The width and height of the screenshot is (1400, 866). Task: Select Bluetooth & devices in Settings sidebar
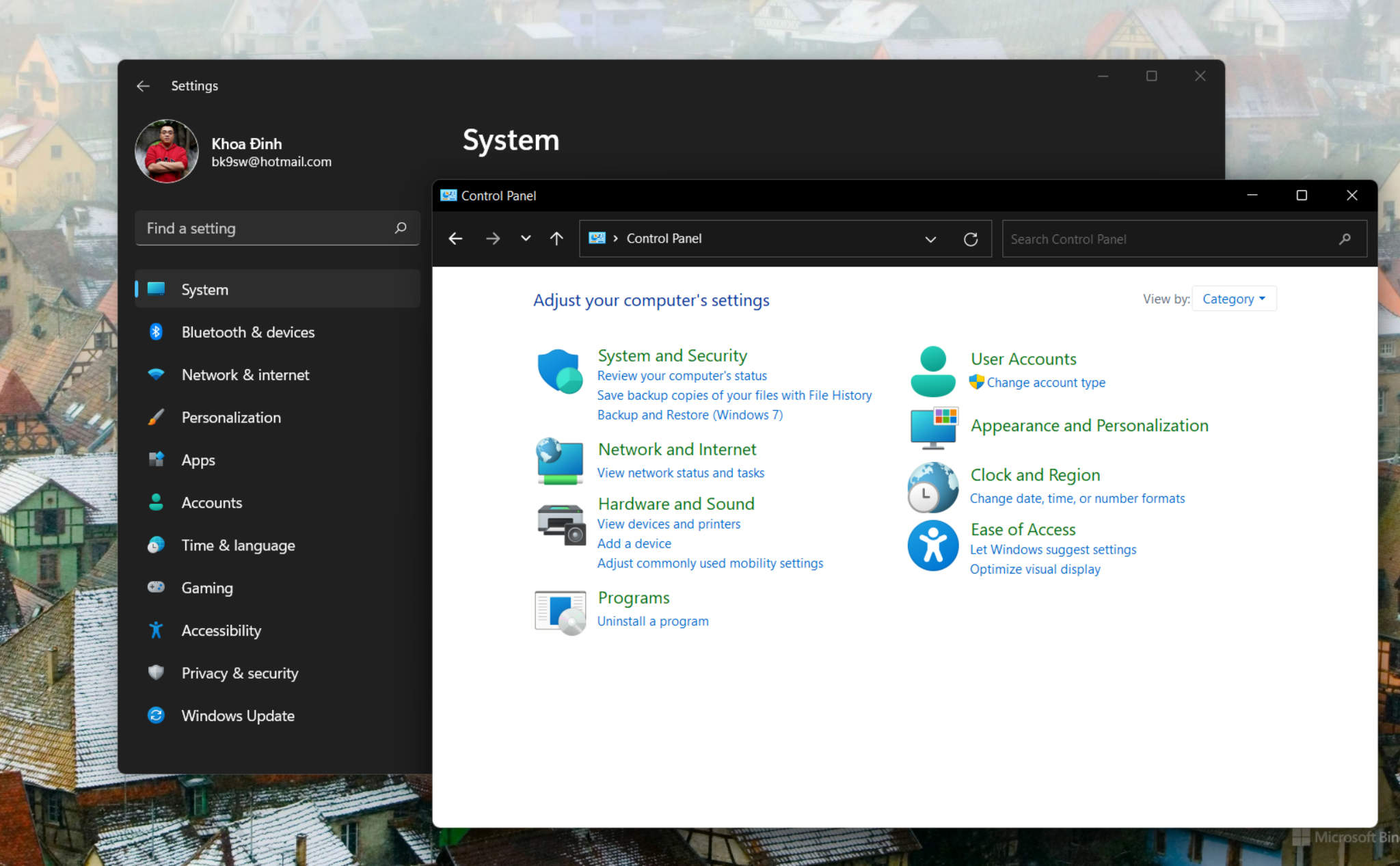point(247,332)
